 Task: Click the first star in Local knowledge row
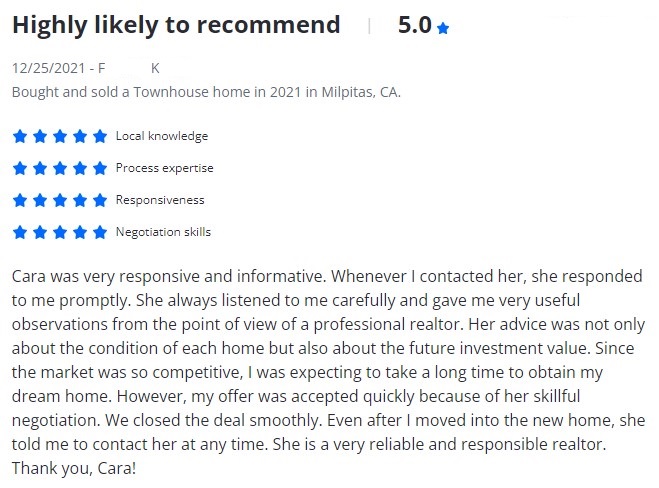coord(20,136)
